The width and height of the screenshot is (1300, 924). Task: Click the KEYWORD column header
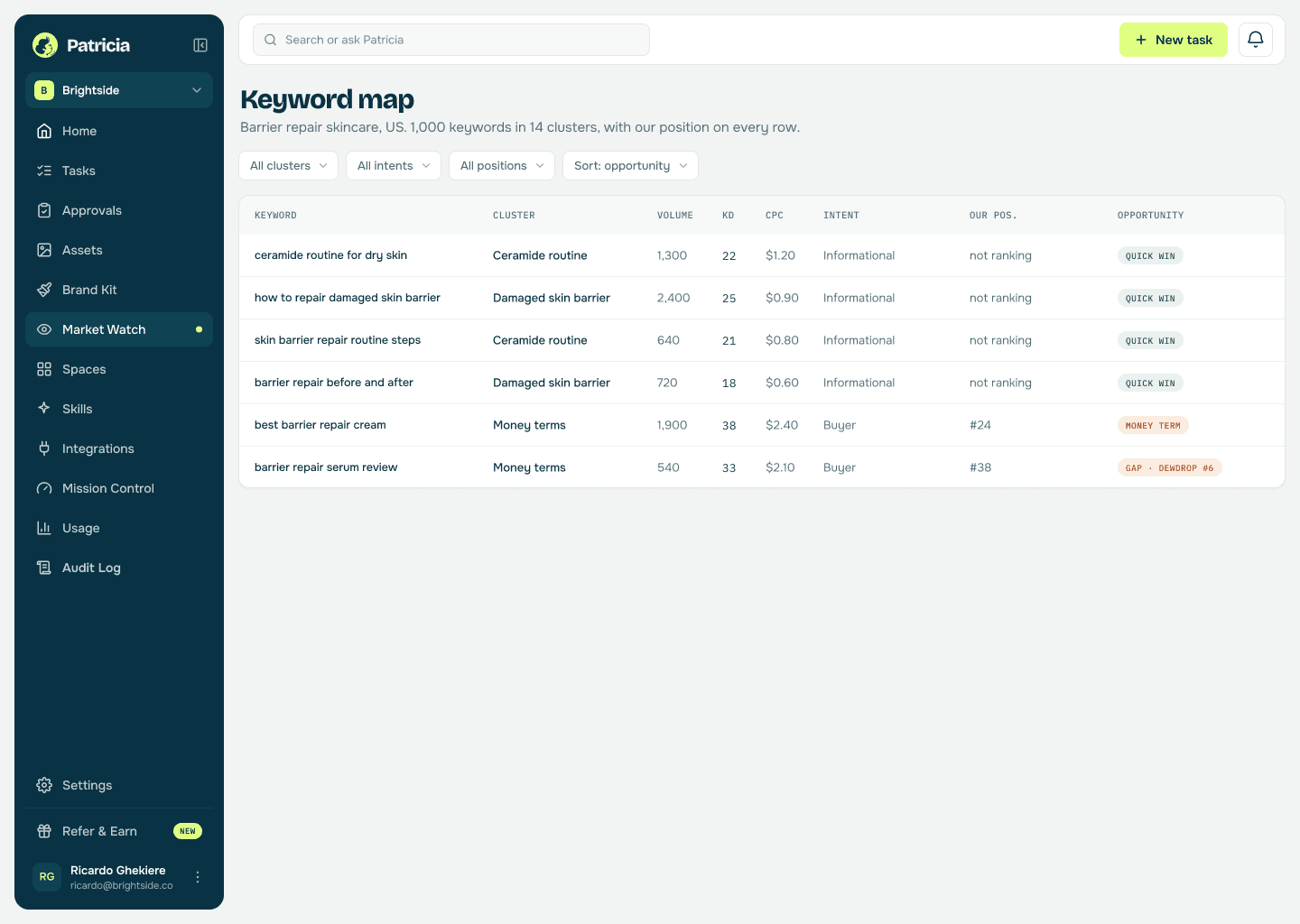click(275, 216)
